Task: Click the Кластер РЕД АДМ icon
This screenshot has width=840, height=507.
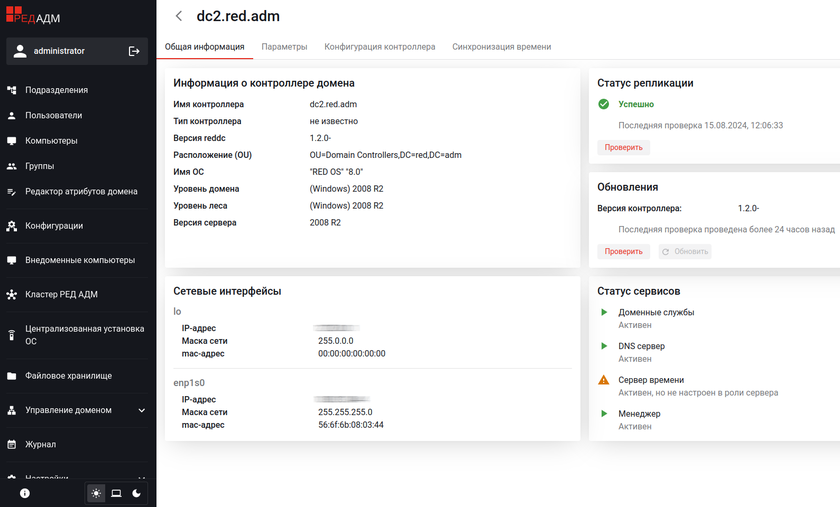Action: (12, 295)
